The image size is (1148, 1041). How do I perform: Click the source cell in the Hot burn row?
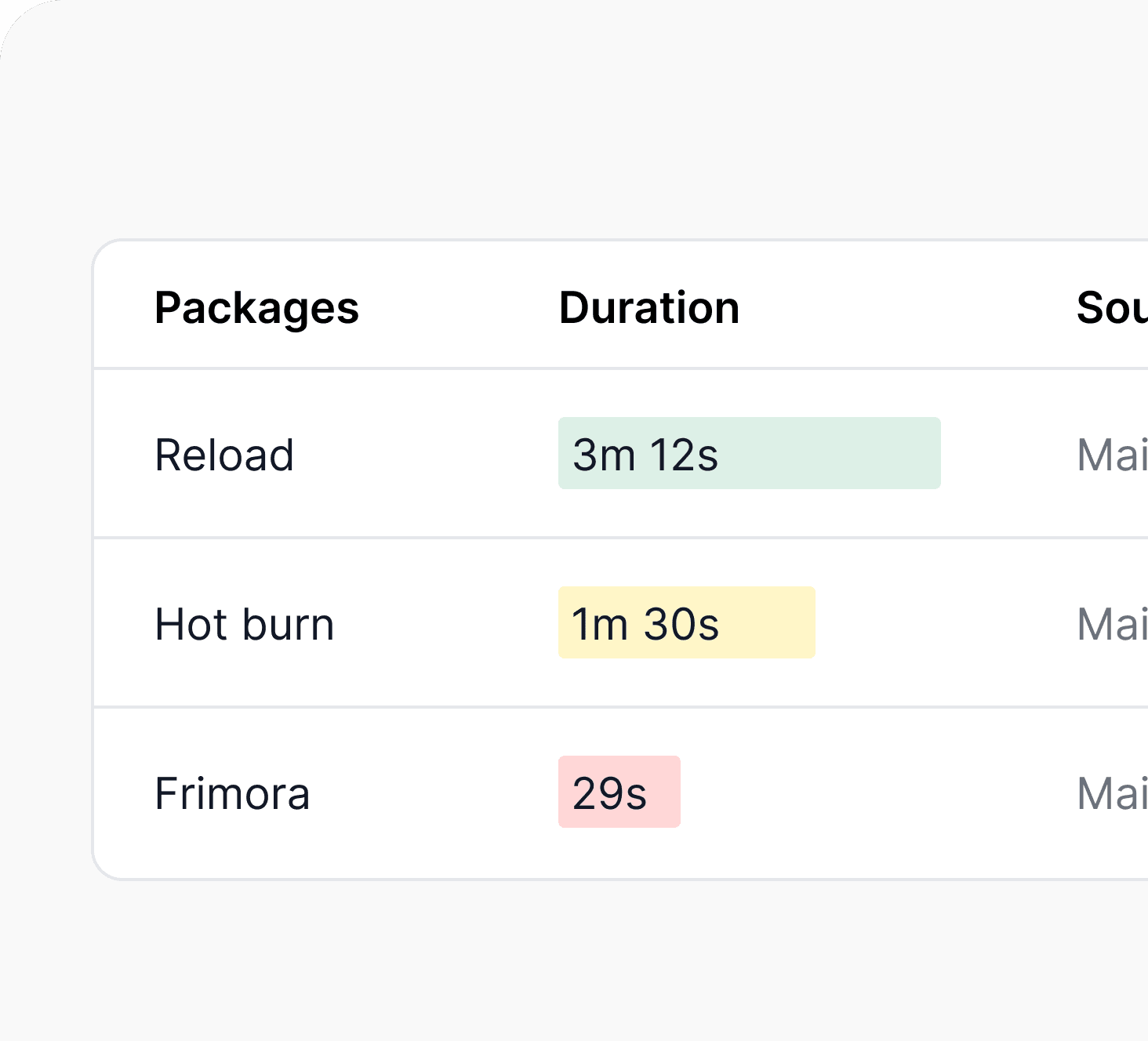pyautogui.click(x=1112, y=624)
